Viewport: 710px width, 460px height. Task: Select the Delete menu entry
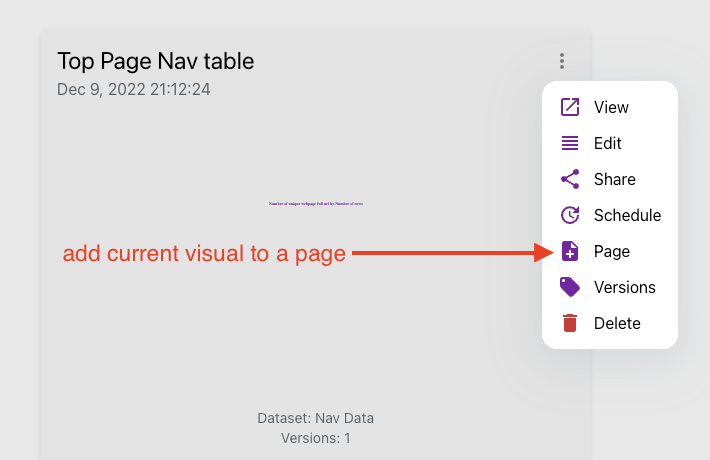coord(609,323)
